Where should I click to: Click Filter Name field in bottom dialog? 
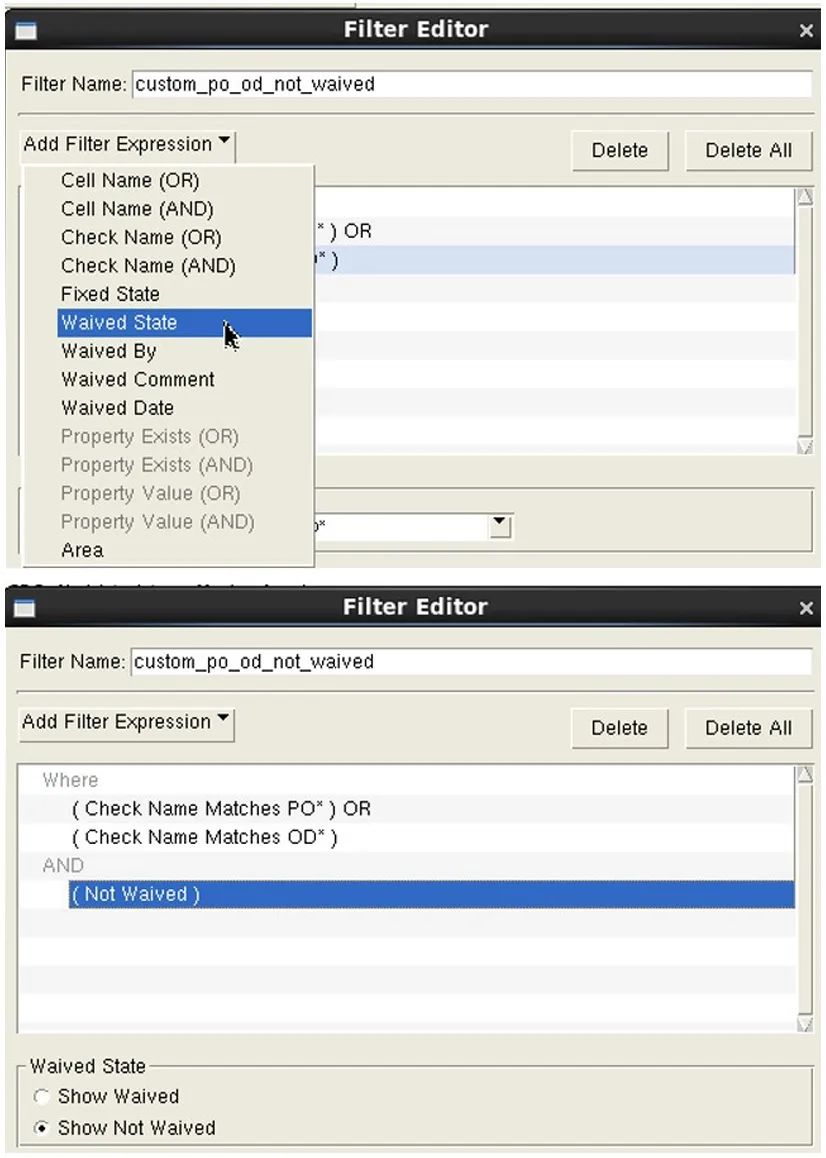click(x=471, y=662)
